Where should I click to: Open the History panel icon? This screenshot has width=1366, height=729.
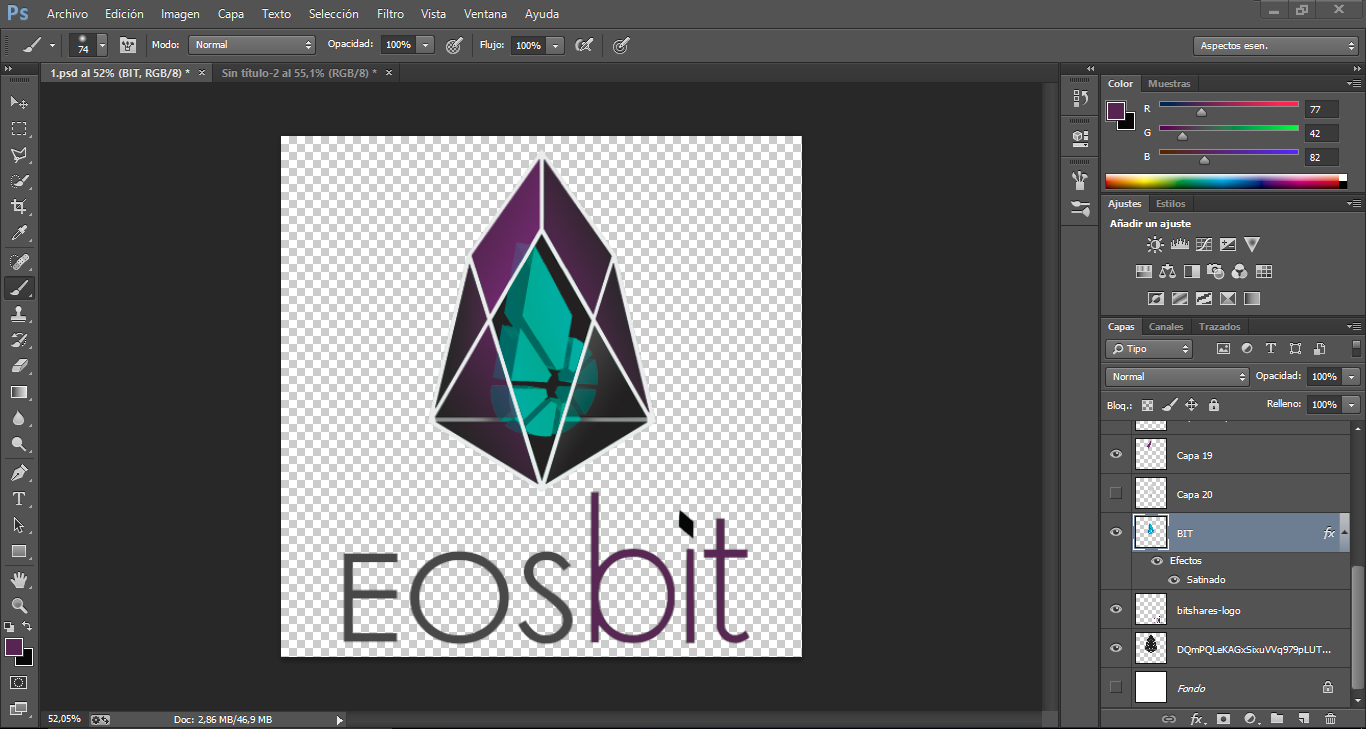click(x=1080, y=98)
